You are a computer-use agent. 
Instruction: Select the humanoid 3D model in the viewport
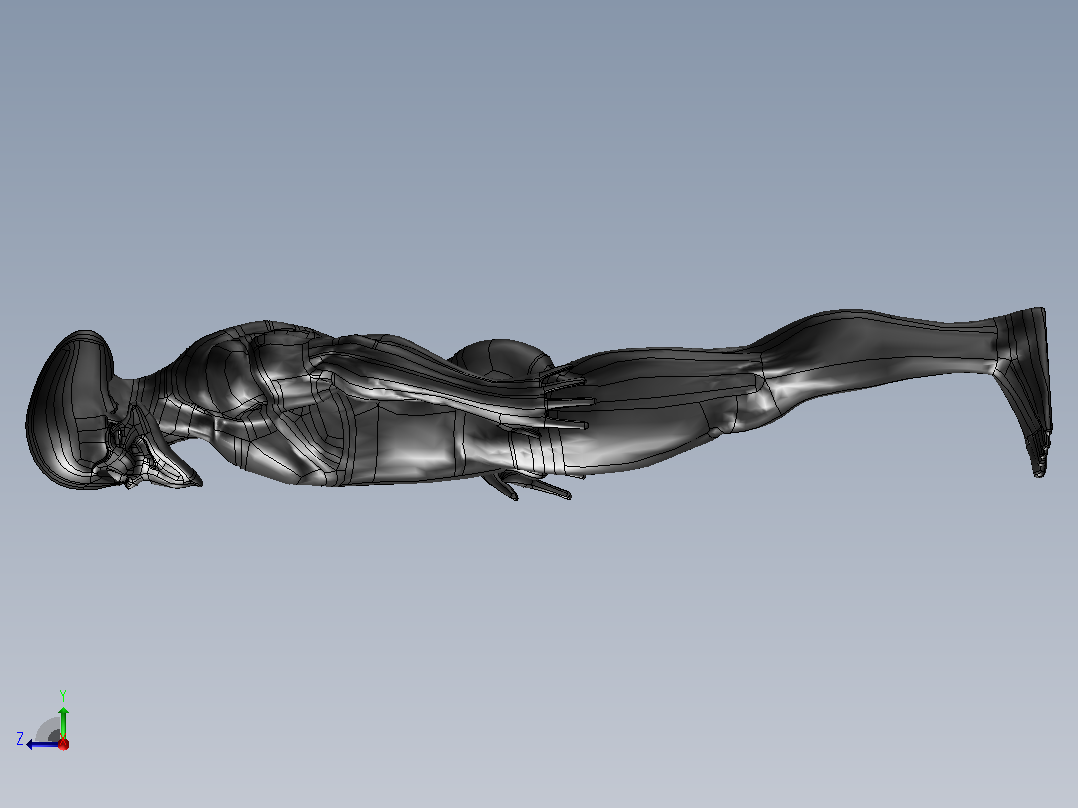pos(539,403)
